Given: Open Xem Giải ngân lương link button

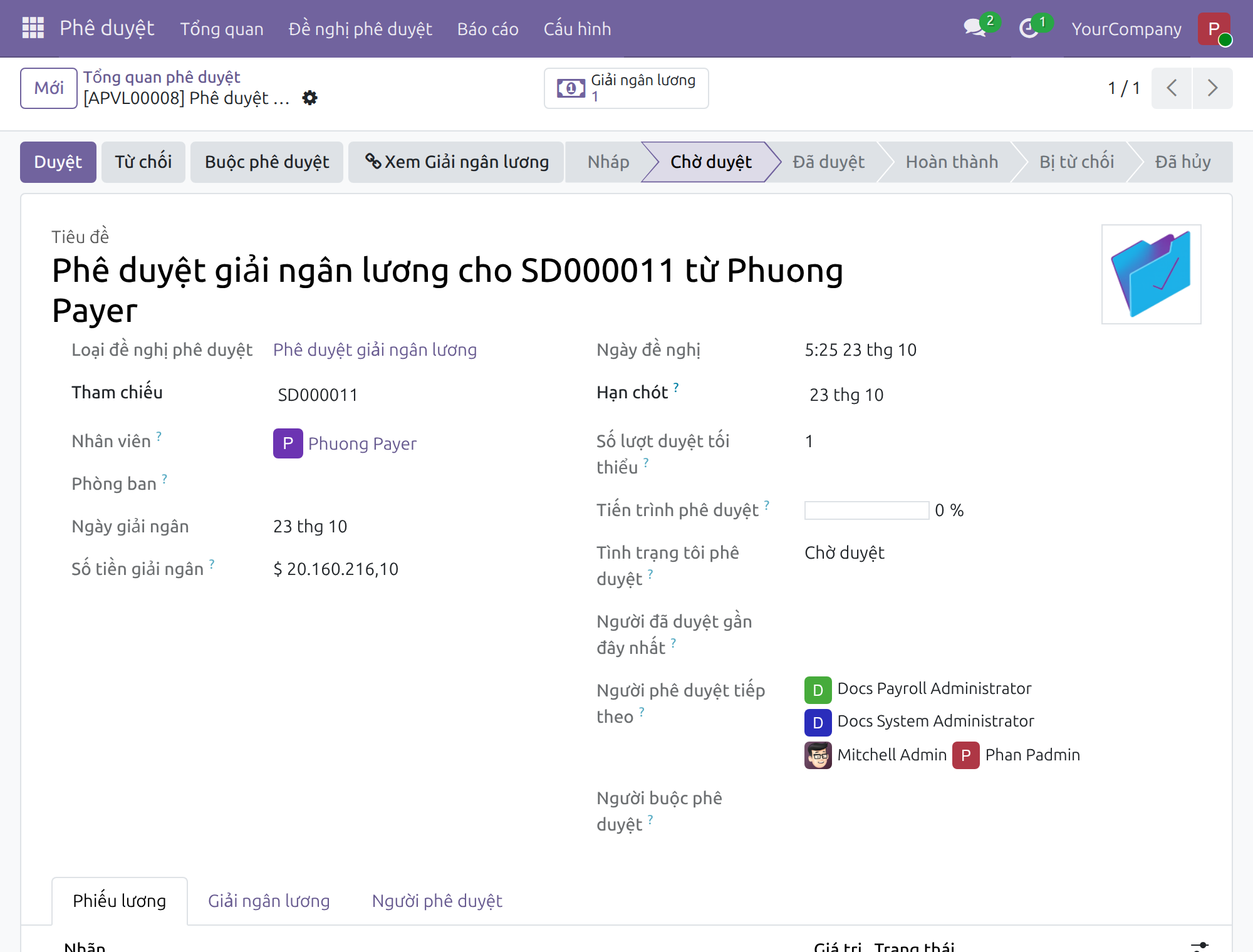Looking at the screenshot, I should (x=456, y=162).
